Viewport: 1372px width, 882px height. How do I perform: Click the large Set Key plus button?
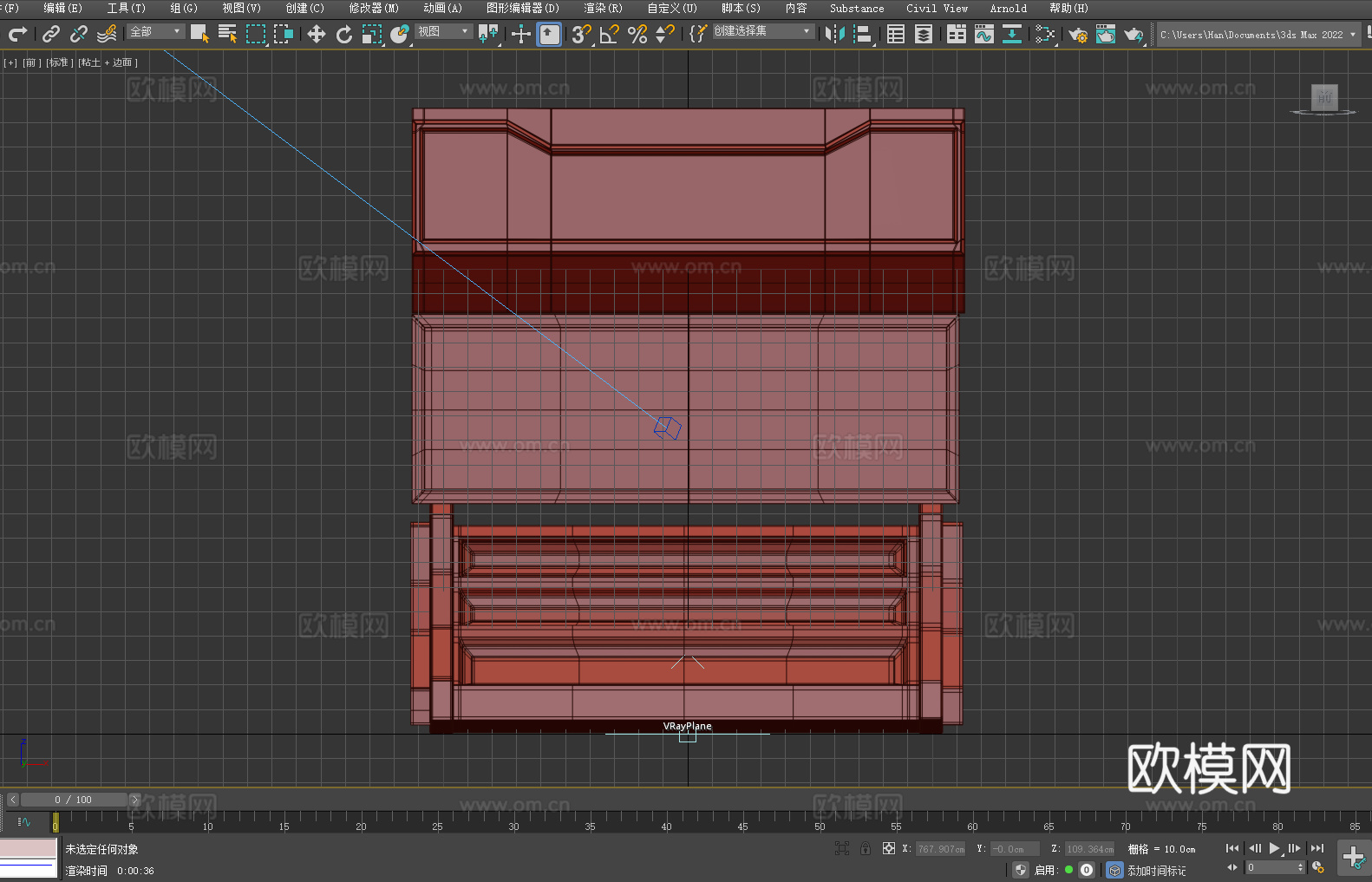1354,858
